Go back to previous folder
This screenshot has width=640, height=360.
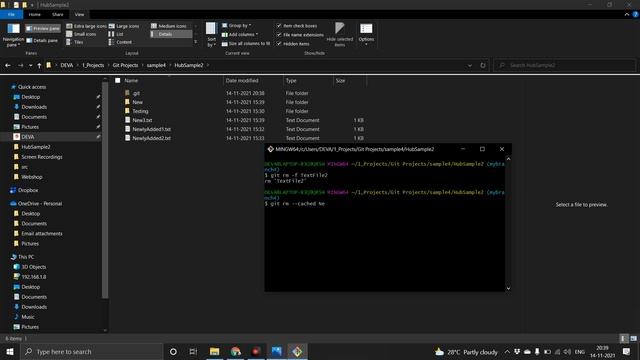click(x=8, y=65)
